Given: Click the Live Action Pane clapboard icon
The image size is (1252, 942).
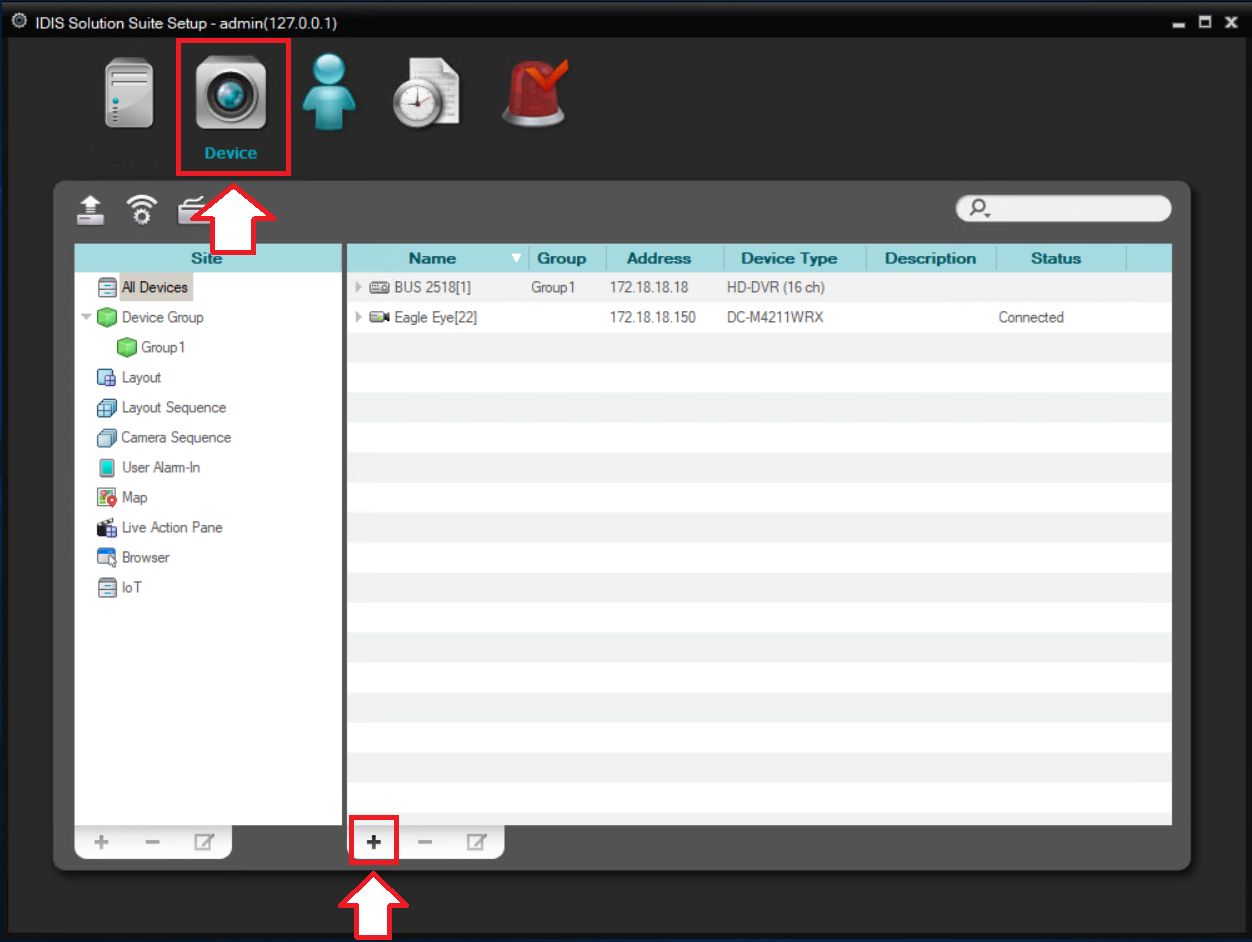Looking at the screenshot, I should pos(107,527).
